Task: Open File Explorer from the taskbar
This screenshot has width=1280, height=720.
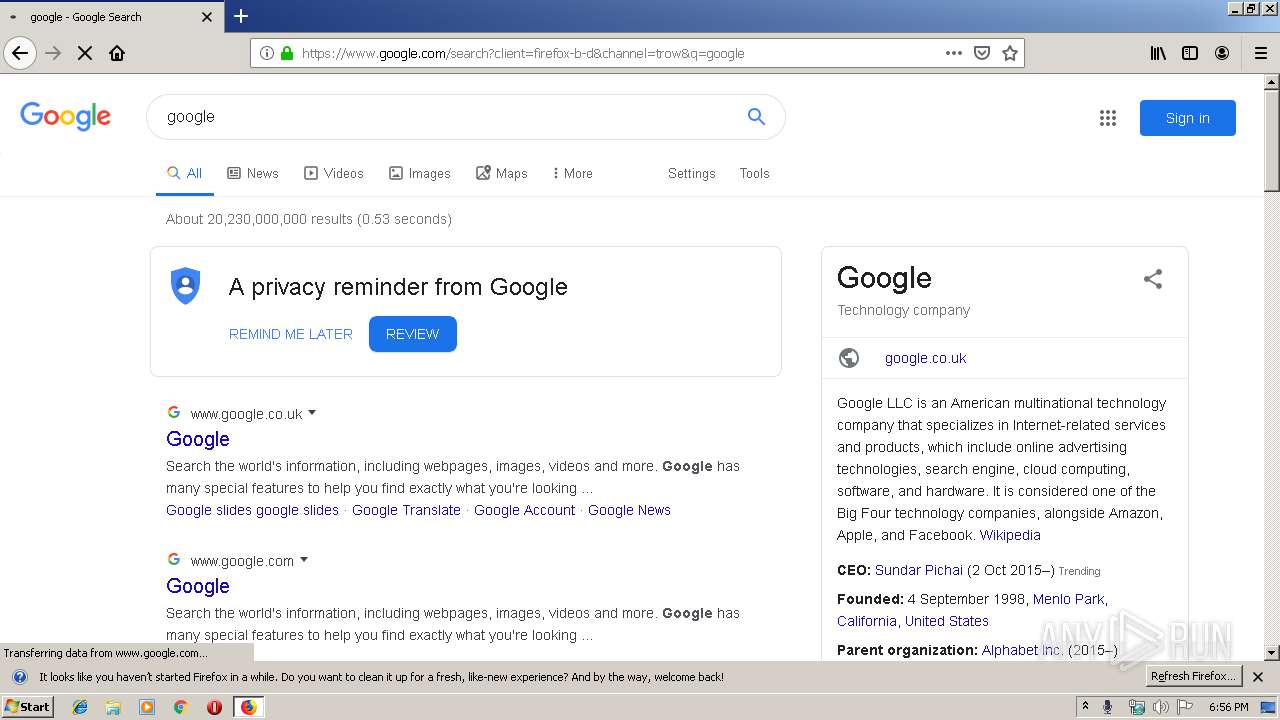Action: [x=113, y=707]
